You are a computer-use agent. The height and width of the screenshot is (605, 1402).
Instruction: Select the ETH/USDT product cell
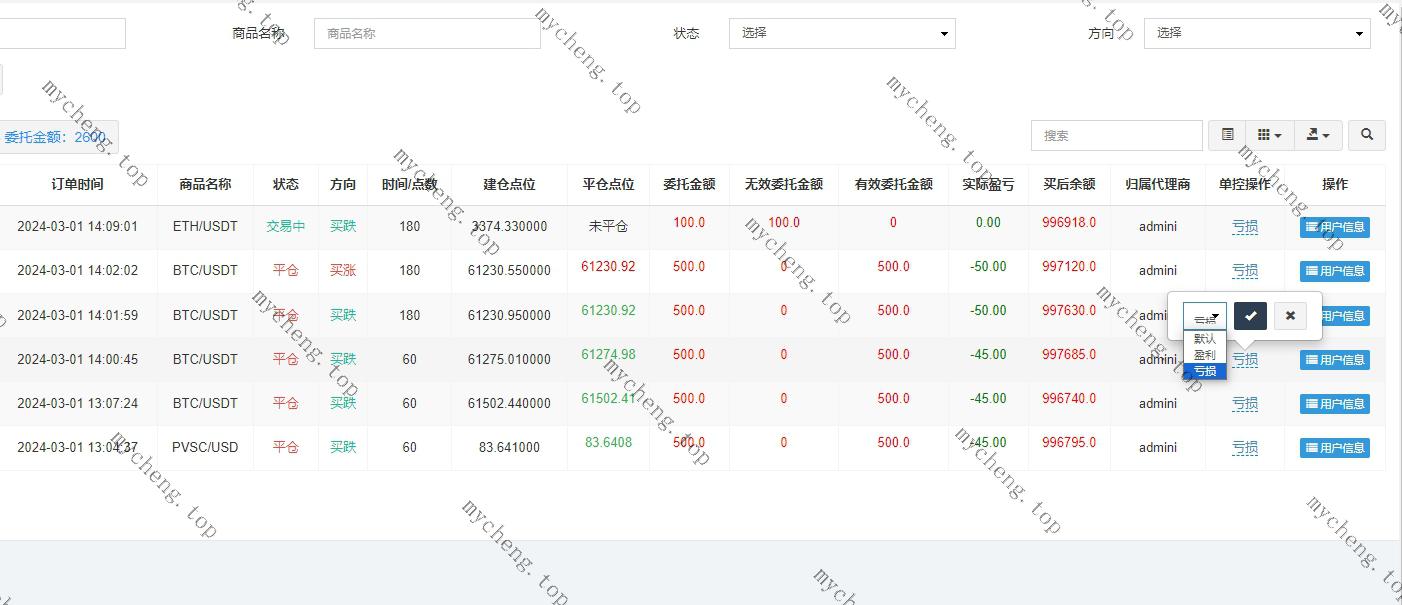point(205,227)
